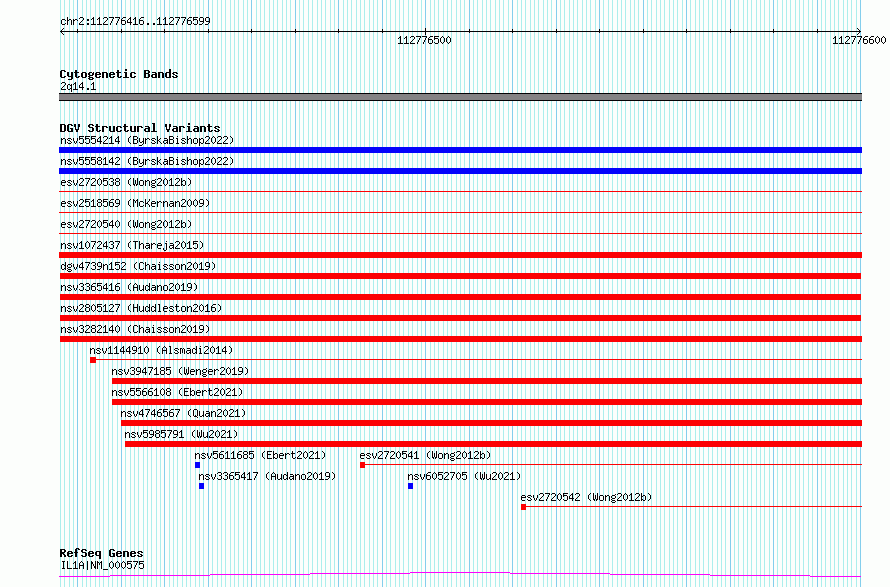Select the dgv4739n152 (Chaisson2019) label

138,266
